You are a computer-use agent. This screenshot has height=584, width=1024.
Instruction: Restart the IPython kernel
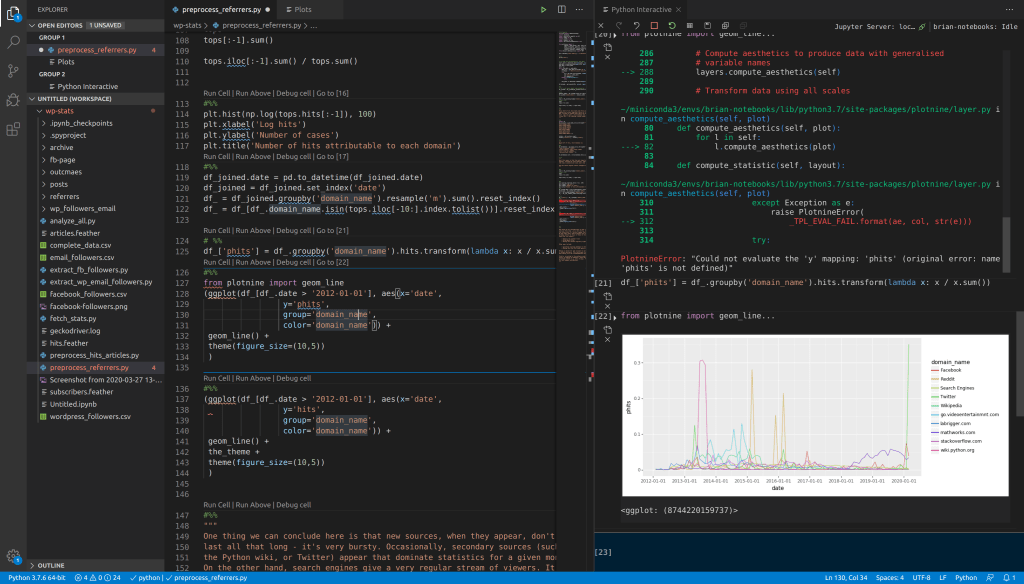coord(671,26)
